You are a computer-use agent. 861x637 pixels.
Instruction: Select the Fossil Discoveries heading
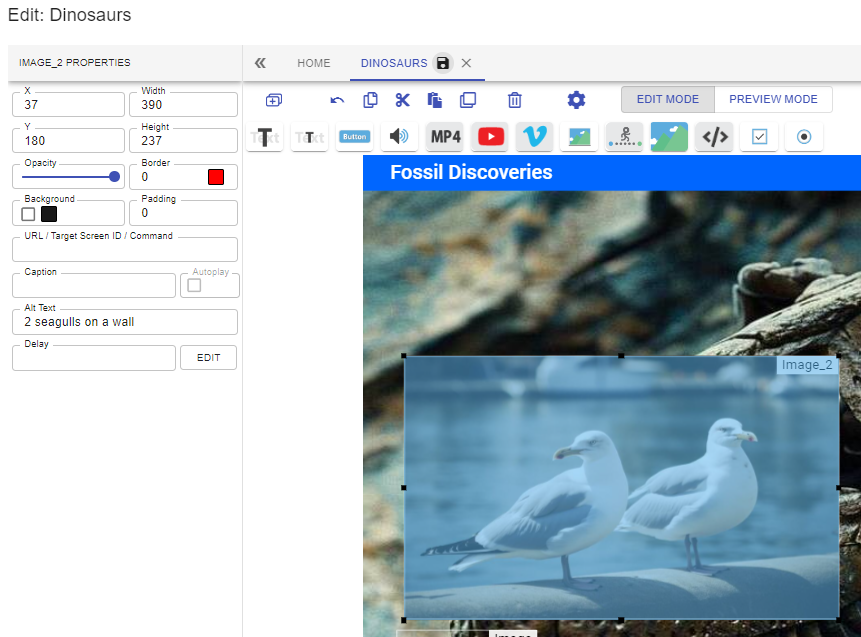click(471, 172)
